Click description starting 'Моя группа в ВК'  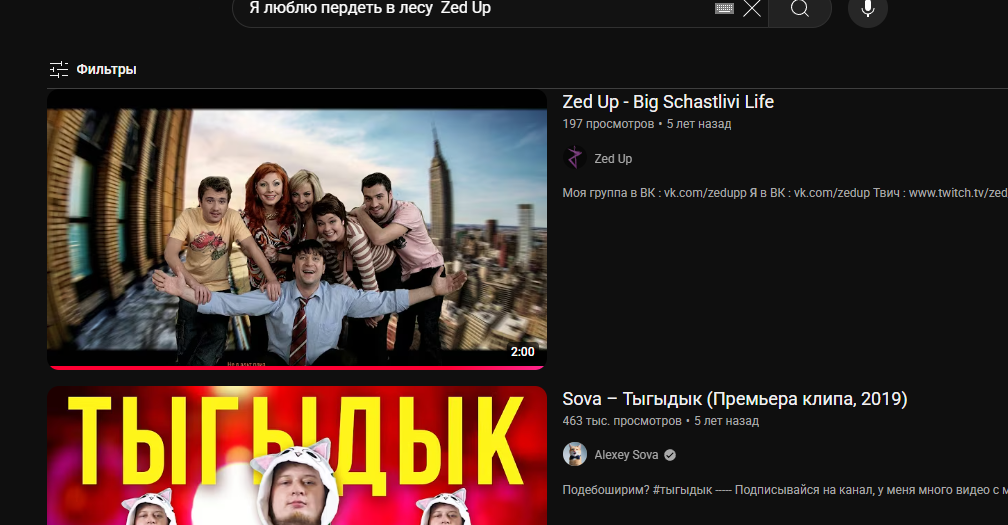tap(785, 193)
